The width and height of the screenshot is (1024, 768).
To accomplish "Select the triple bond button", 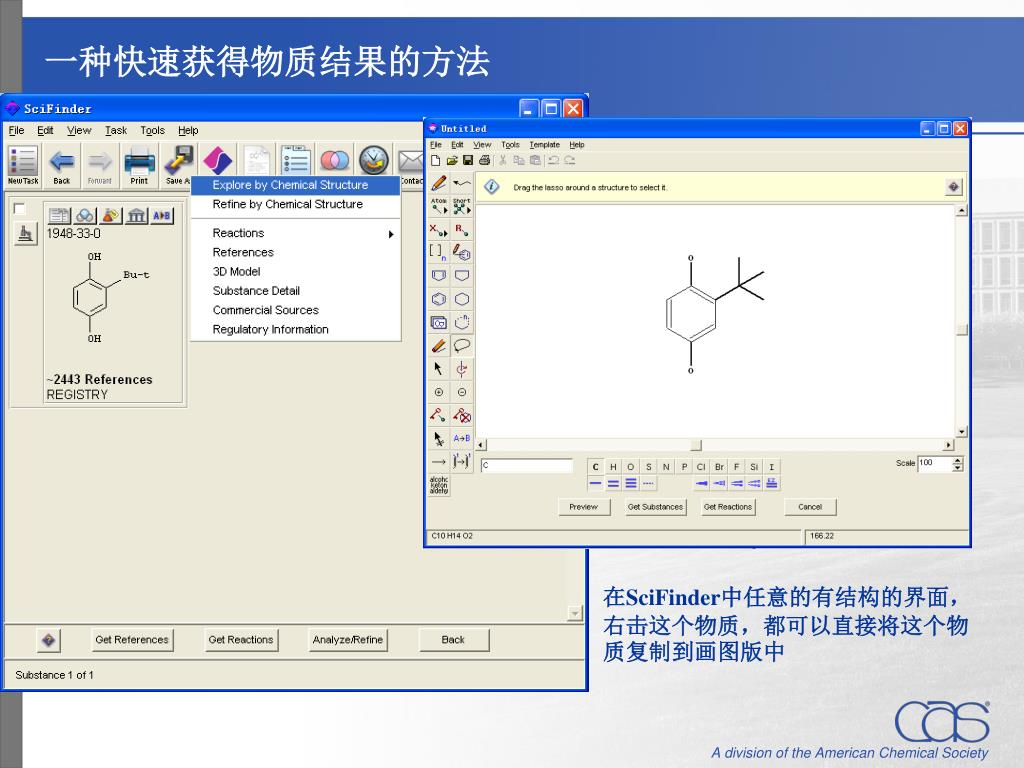I will 630,483.
